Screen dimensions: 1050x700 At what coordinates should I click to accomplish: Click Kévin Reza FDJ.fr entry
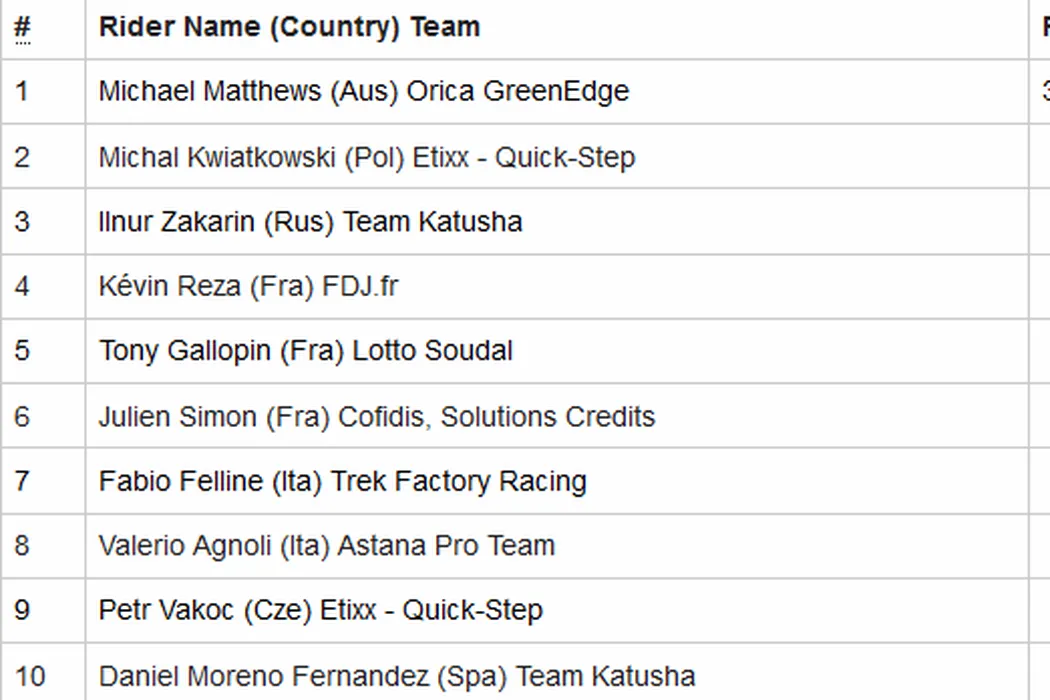248,287
